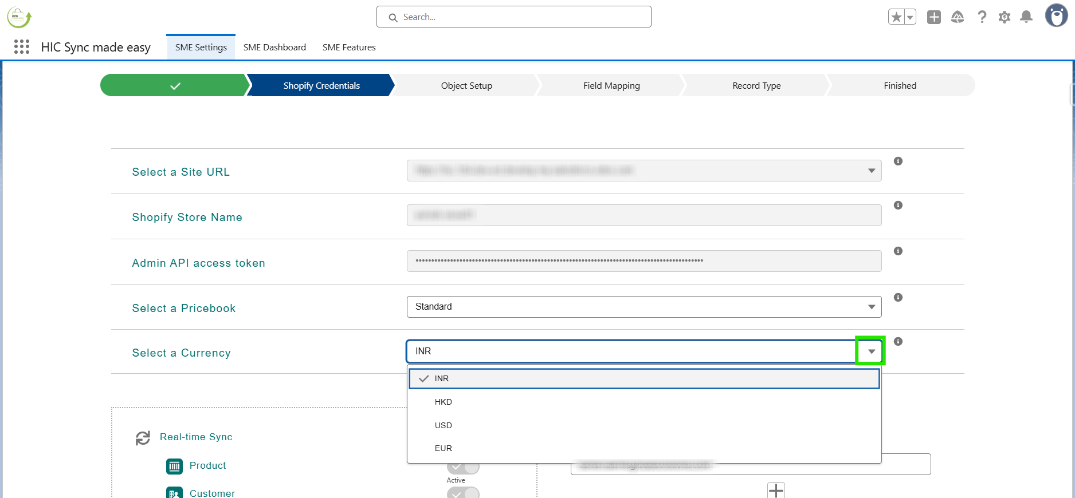Image resolution: width=1075 pixels, height=498 pixels.
Task: Click the Real-time Sync label
Action: (196, 437)
